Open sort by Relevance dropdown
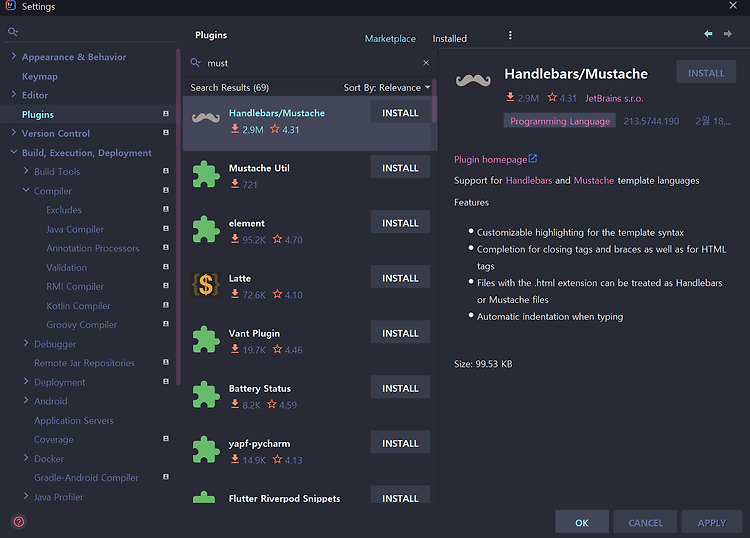Viewport: 750px width, 538px height. click(386, 88)
